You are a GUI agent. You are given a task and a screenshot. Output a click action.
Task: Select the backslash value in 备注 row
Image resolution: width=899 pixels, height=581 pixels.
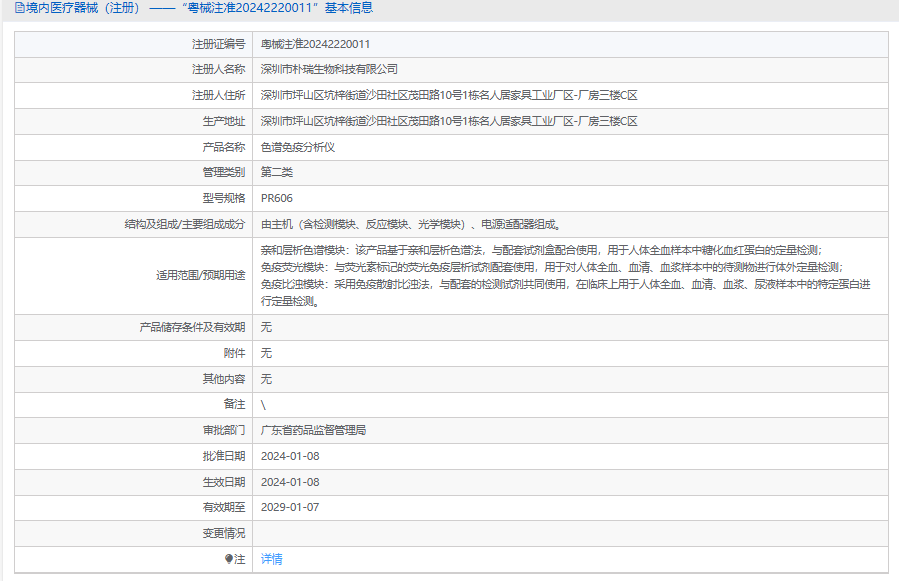tap(263, 405)
